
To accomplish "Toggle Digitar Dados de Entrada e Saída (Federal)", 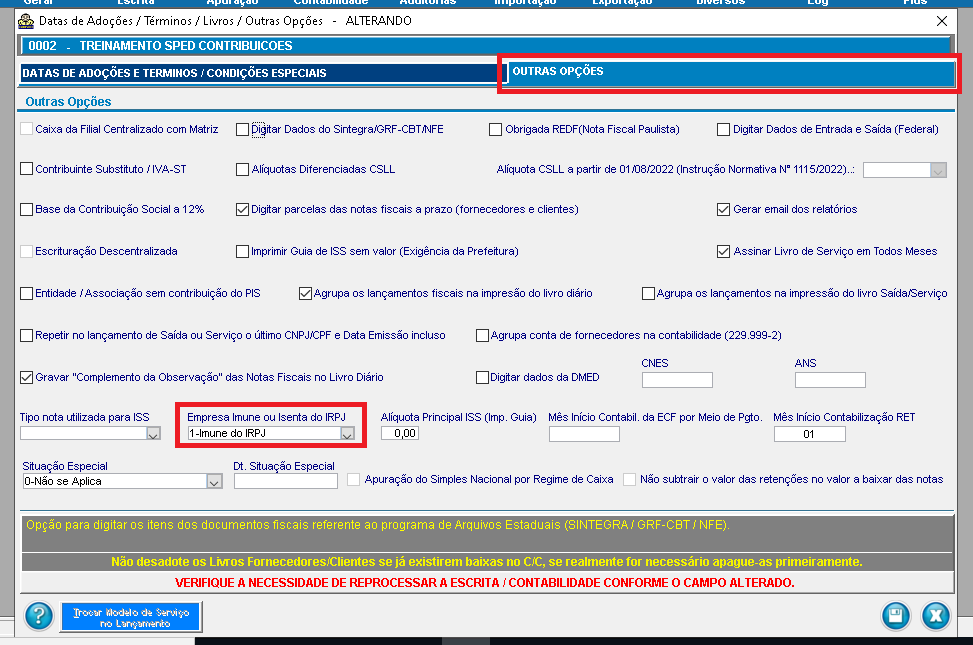I will pyautogui.click(x=723, y=130).
